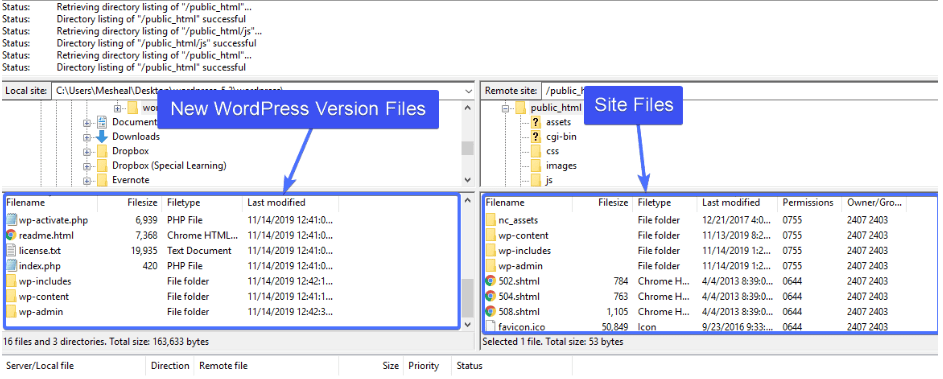Collapse the public_html remote tree node
The width and height of the screenshot is (943, 379).
[505, 108]
